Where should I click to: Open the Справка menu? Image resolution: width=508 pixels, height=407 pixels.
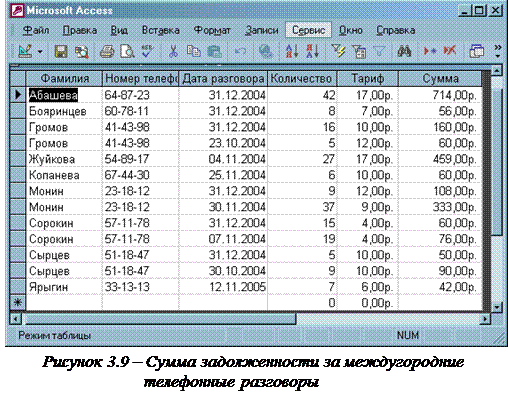(396, 30)
